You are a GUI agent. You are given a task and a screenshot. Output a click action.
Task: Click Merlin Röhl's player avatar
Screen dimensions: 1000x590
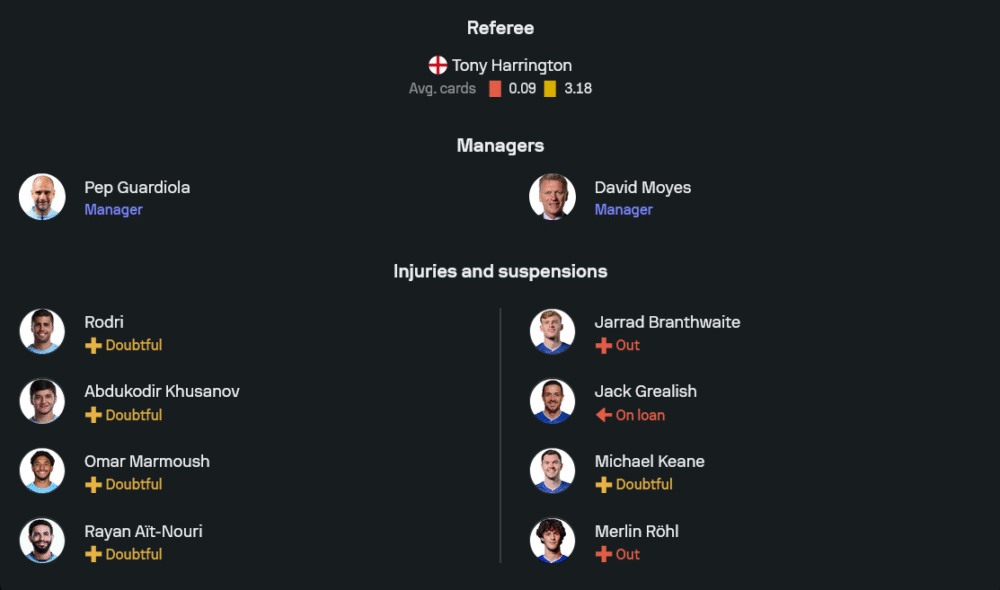tap(552, 541)
